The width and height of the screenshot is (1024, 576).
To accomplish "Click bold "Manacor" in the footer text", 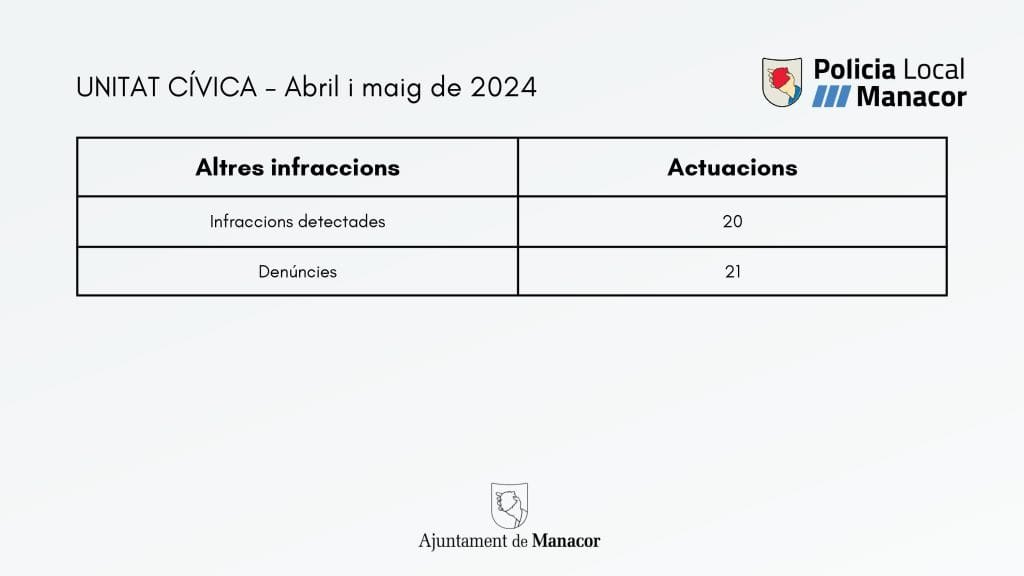I will (x=566, y=541).
